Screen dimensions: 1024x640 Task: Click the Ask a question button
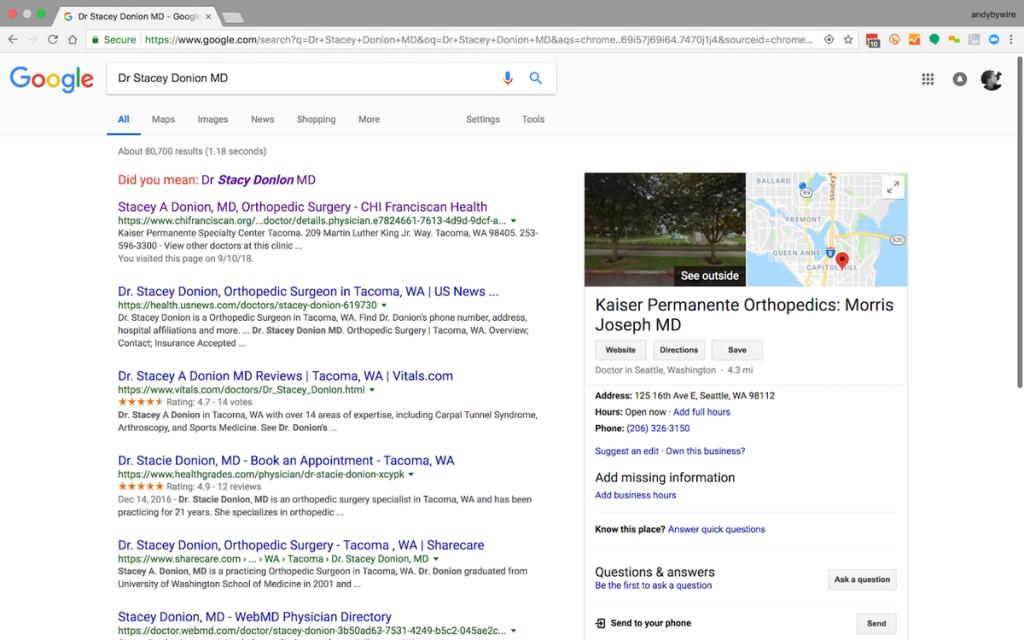tap(862, 580)
